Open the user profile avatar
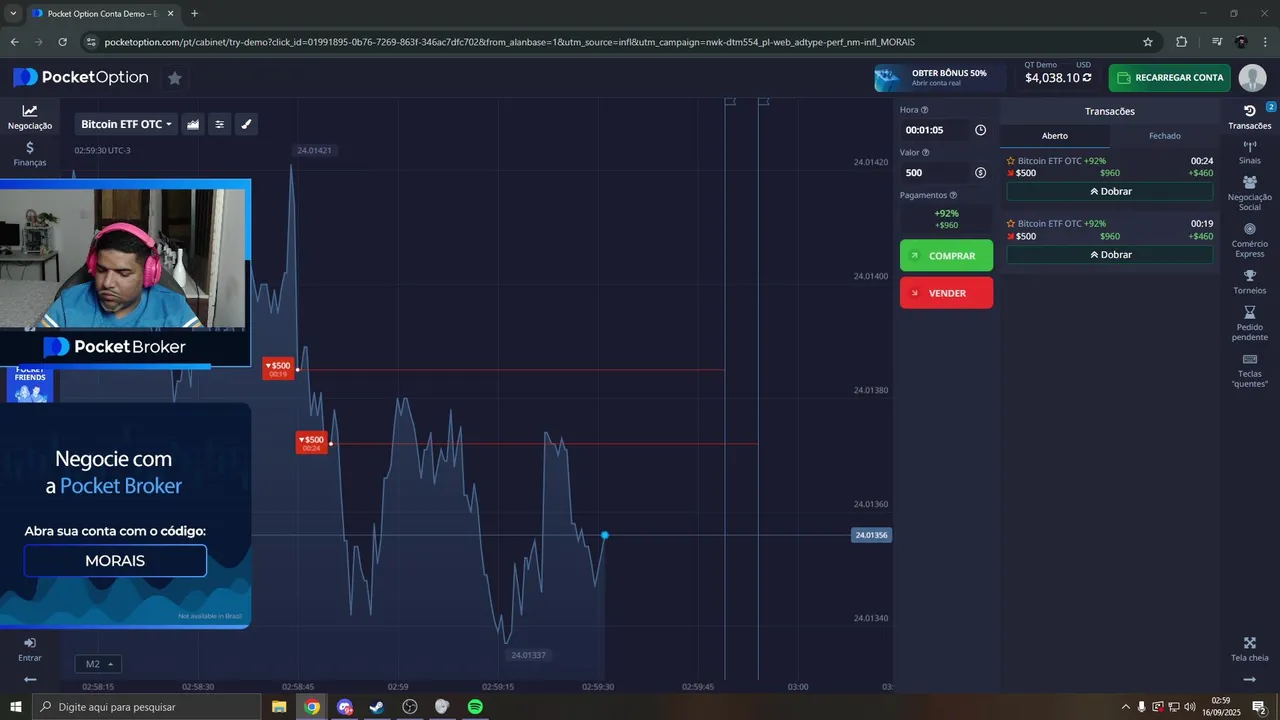The height and width of the screenshot is (720, 1280). pyautogui.click(x=1252, y=78)
